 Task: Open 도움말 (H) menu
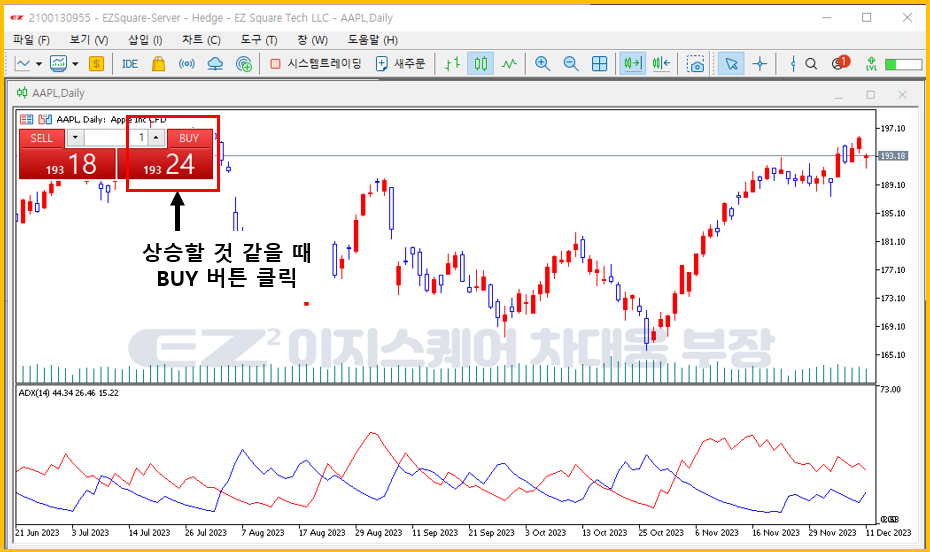372,40
